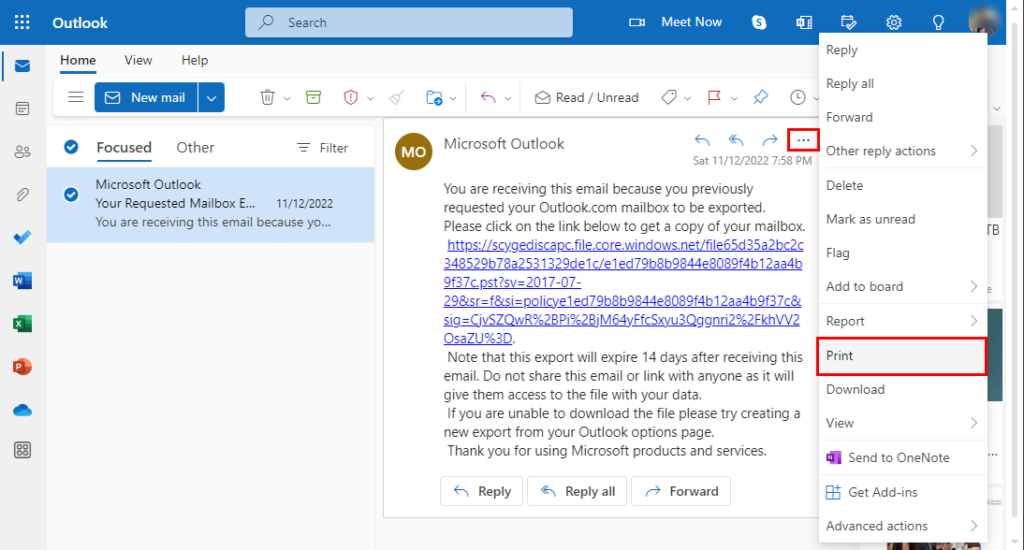Click the Pin icon in toolbar

pyautogui.click(x=760, y=97)
